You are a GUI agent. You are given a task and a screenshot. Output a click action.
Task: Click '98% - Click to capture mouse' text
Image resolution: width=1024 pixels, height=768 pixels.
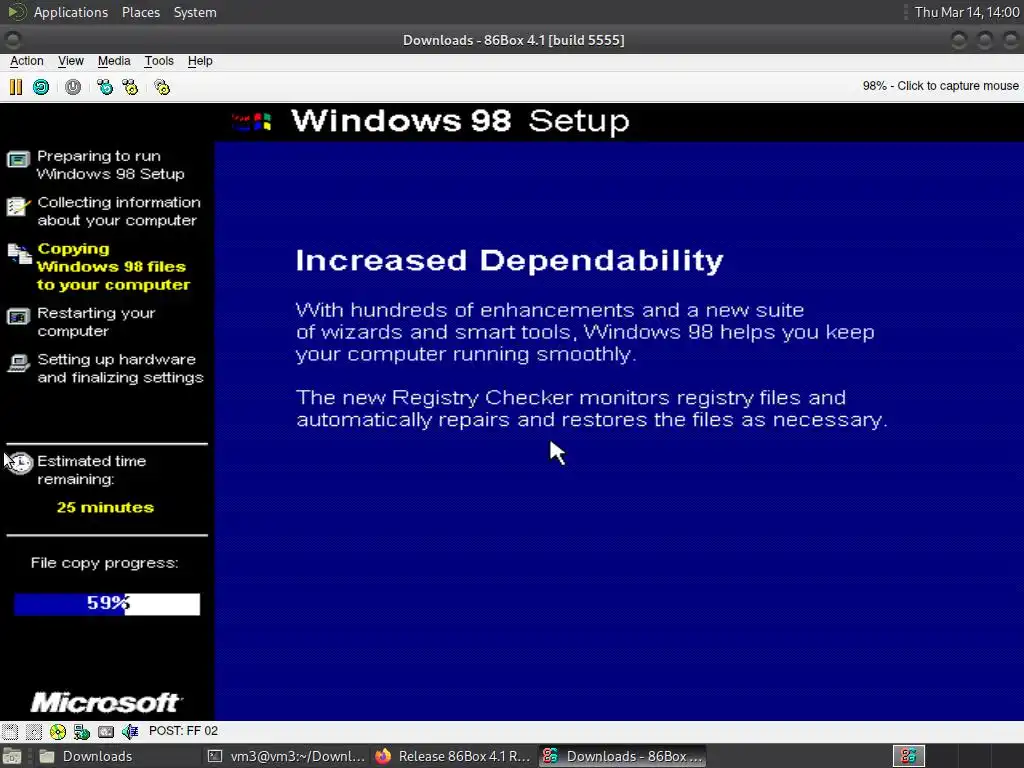(940, 86)
